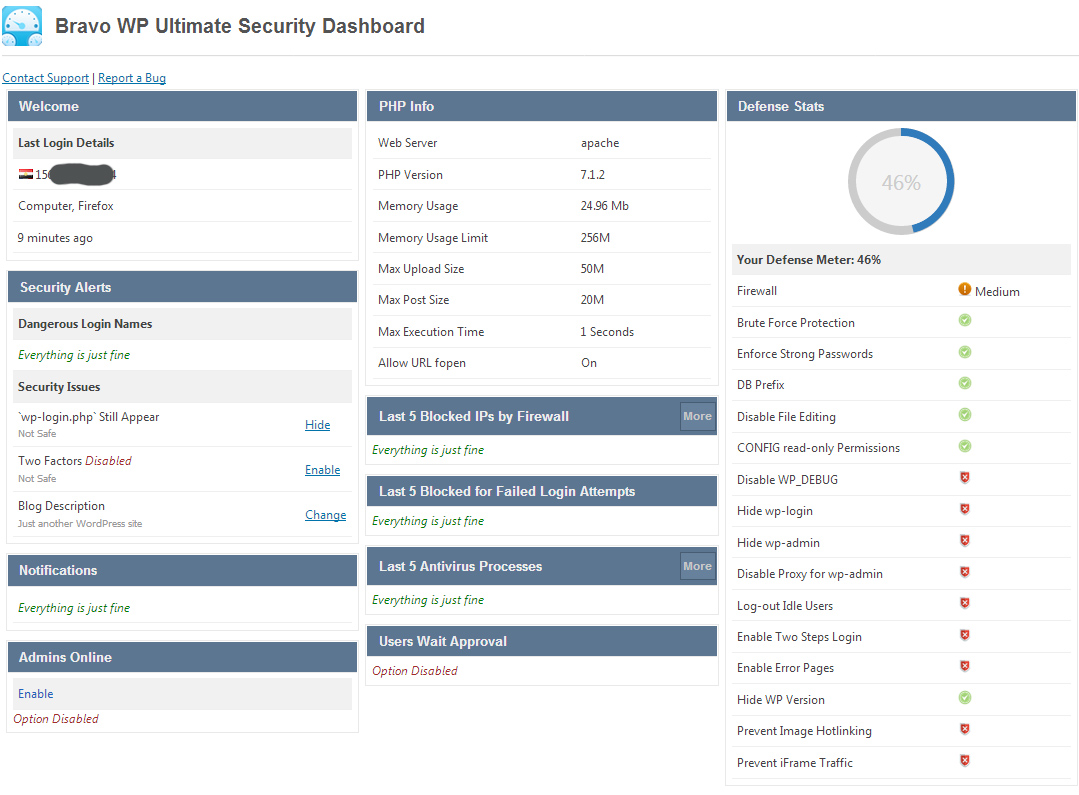The width and height of the screenshot is (1079, 795).
Task: Click green check icon for Brute Force Protection
Action: click(x=965, y=321)
